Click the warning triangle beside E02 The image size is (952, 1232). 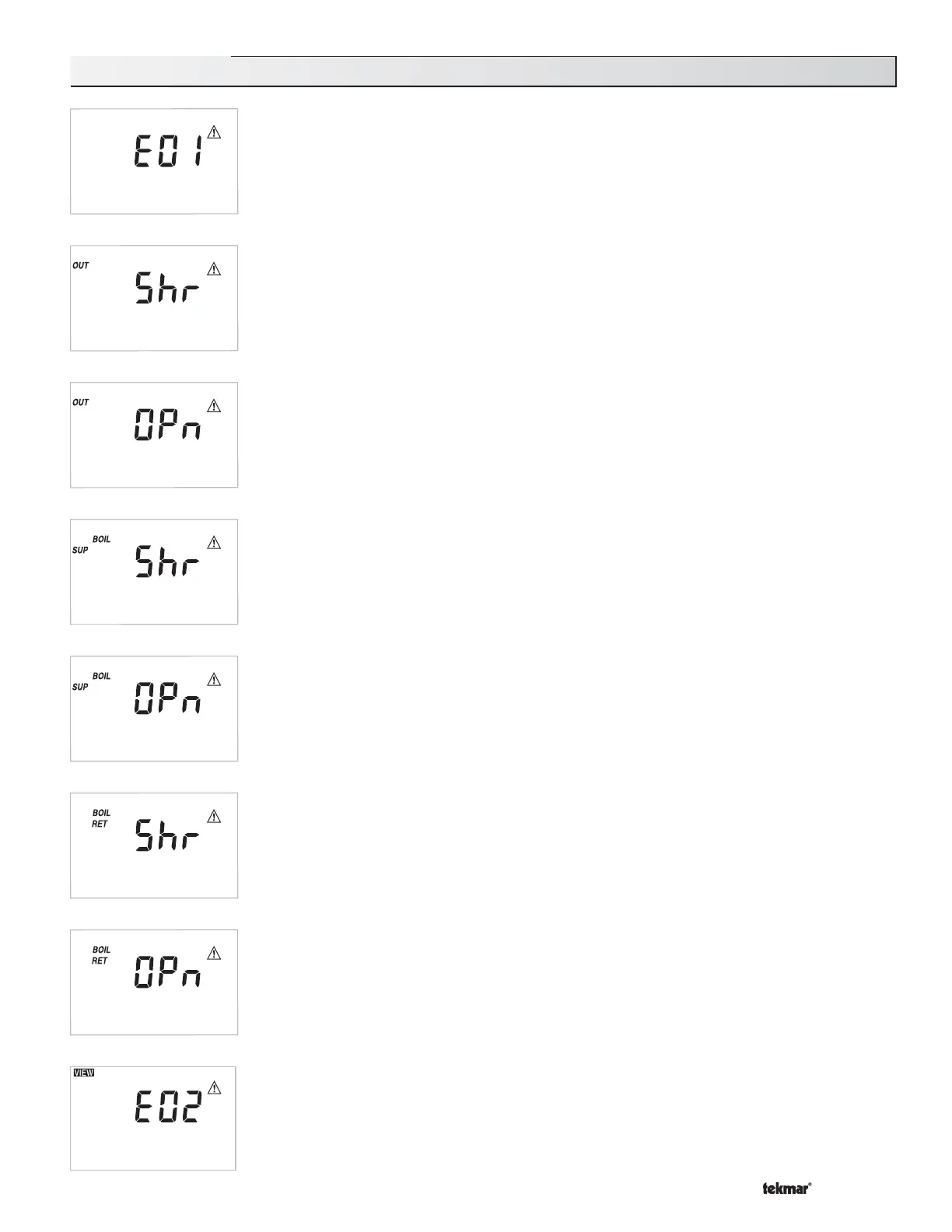214,1087
